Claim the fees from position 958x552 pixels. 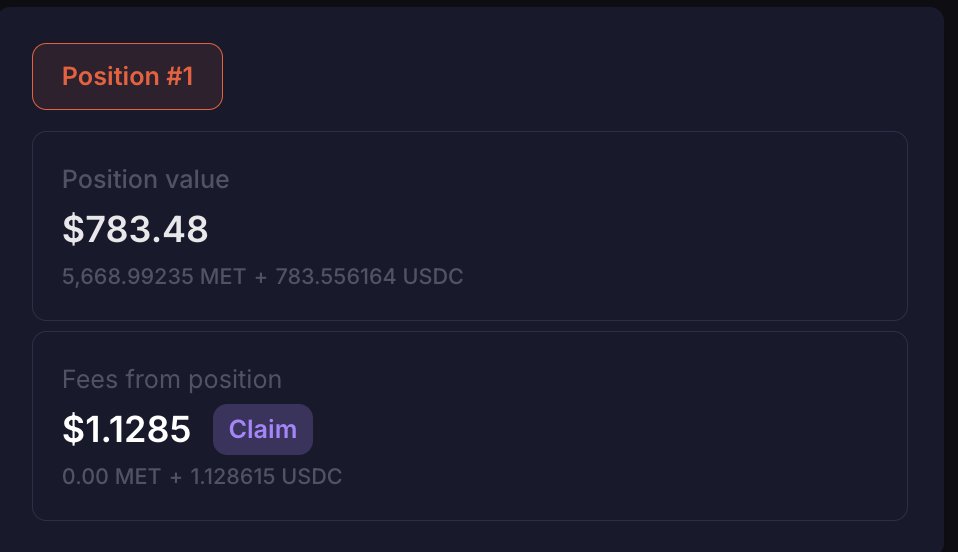click(x=263, y=430)
